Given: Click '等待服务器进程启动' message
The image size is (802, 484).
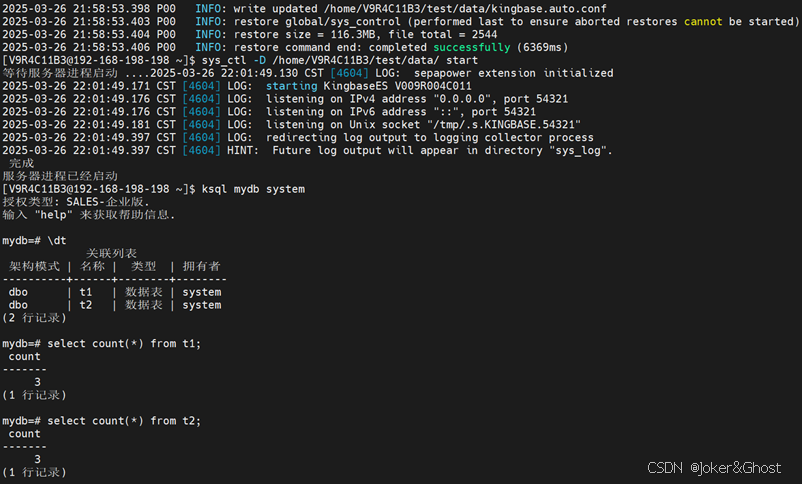Looking at the screenshot, I should point(60,73).
